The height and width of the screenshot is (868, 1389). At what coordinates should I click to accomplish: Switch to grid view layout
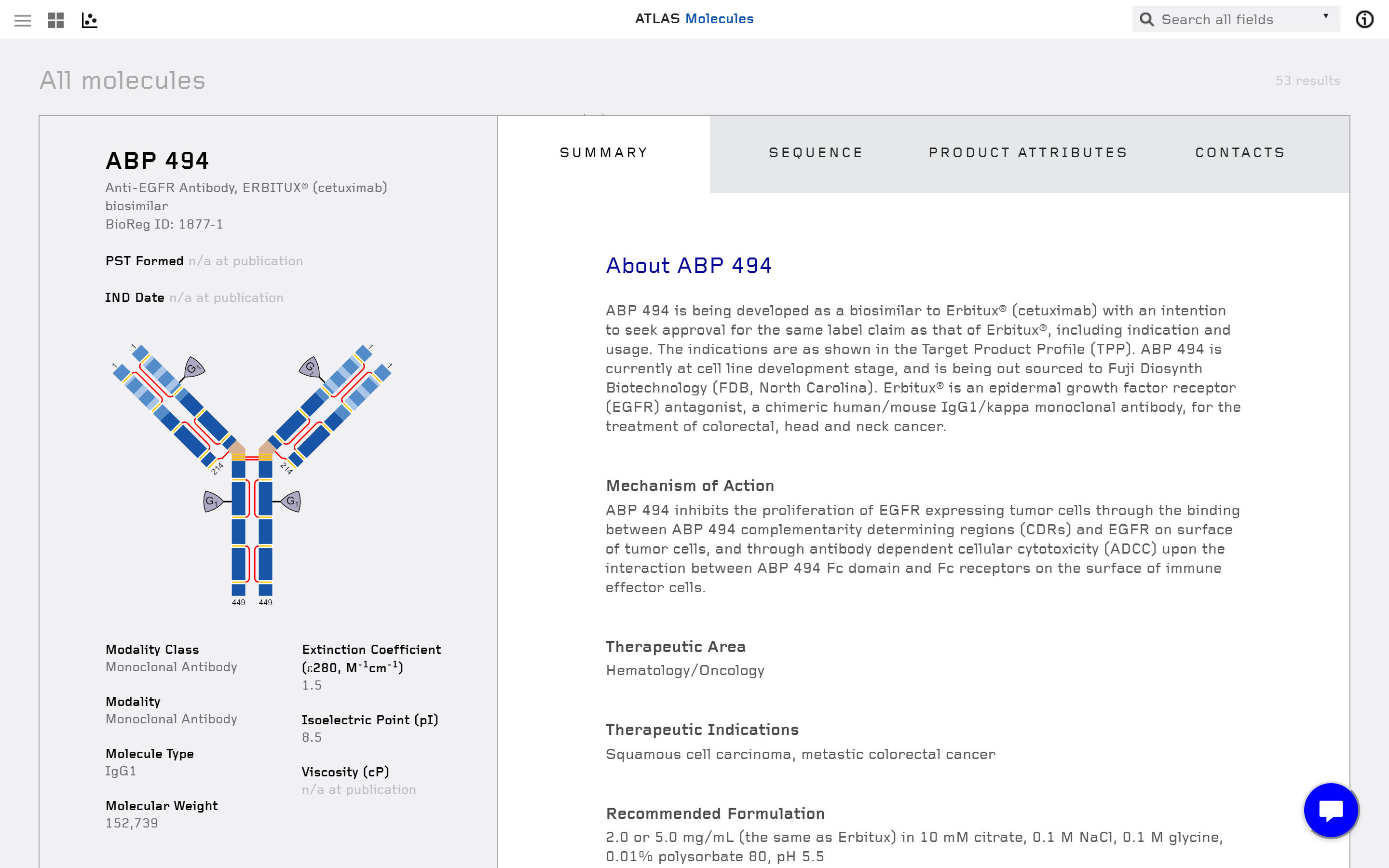point(56,21)
